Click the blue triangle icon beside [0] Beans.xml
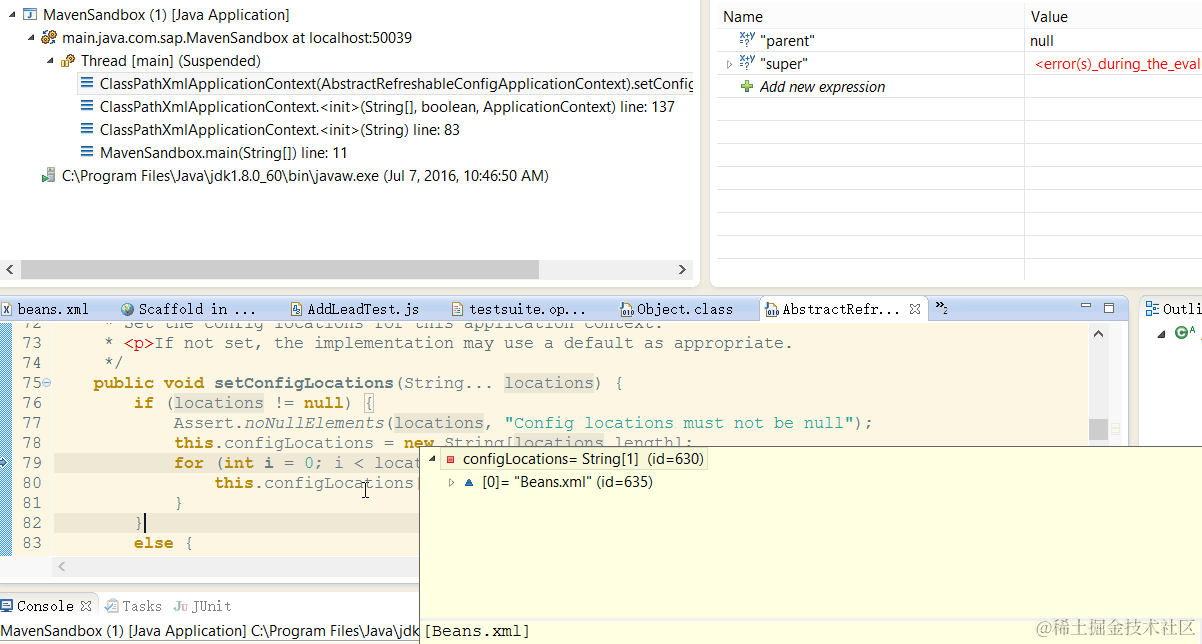The image size is (1202, 644). coord(469,482)
